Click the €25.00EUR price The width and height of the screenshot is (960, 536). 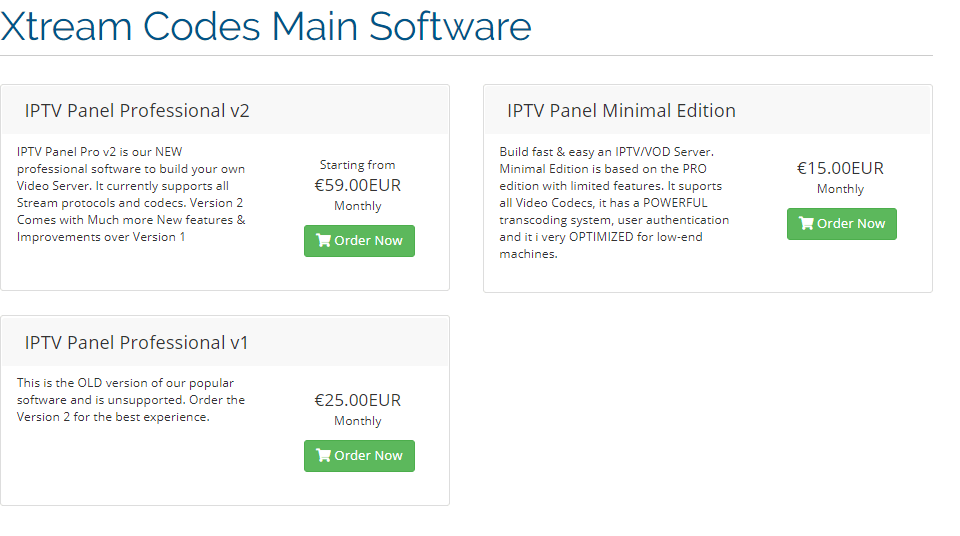tap(358, 400)
